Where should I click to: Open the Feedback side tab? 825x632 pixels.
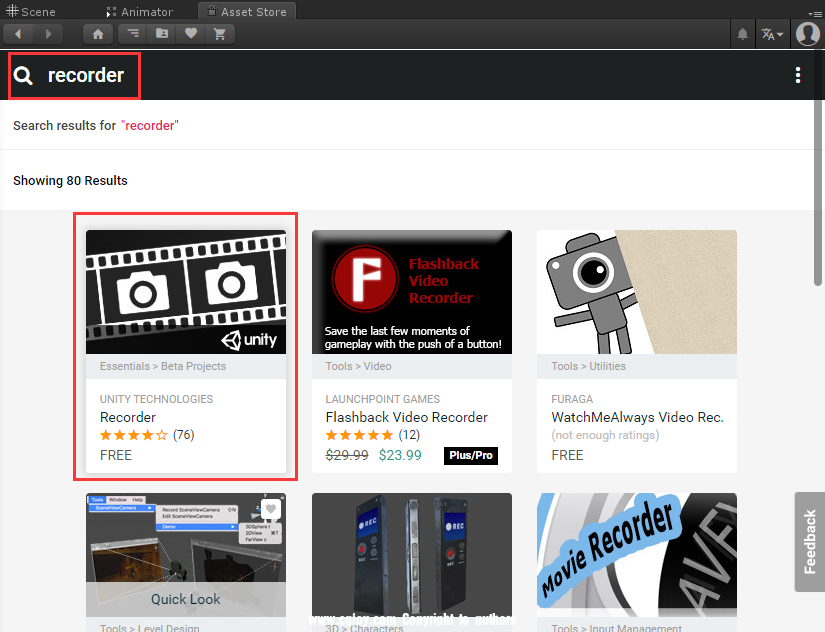click(810, 542)
